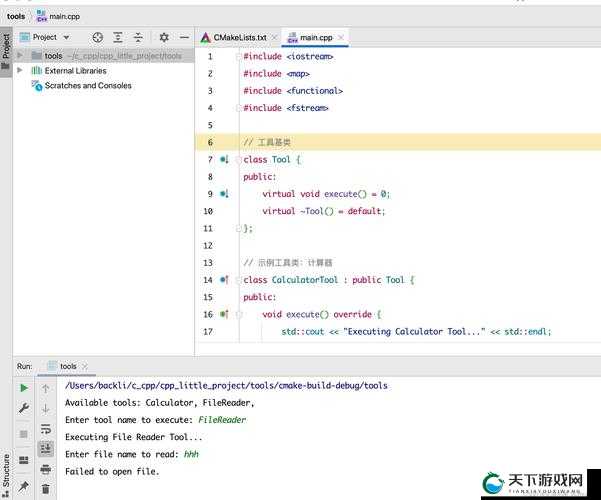Image resolution: width=601 pixels, height=500 pixels.
Task: Click line number 6 in gutter
Action: click(210, 142)
